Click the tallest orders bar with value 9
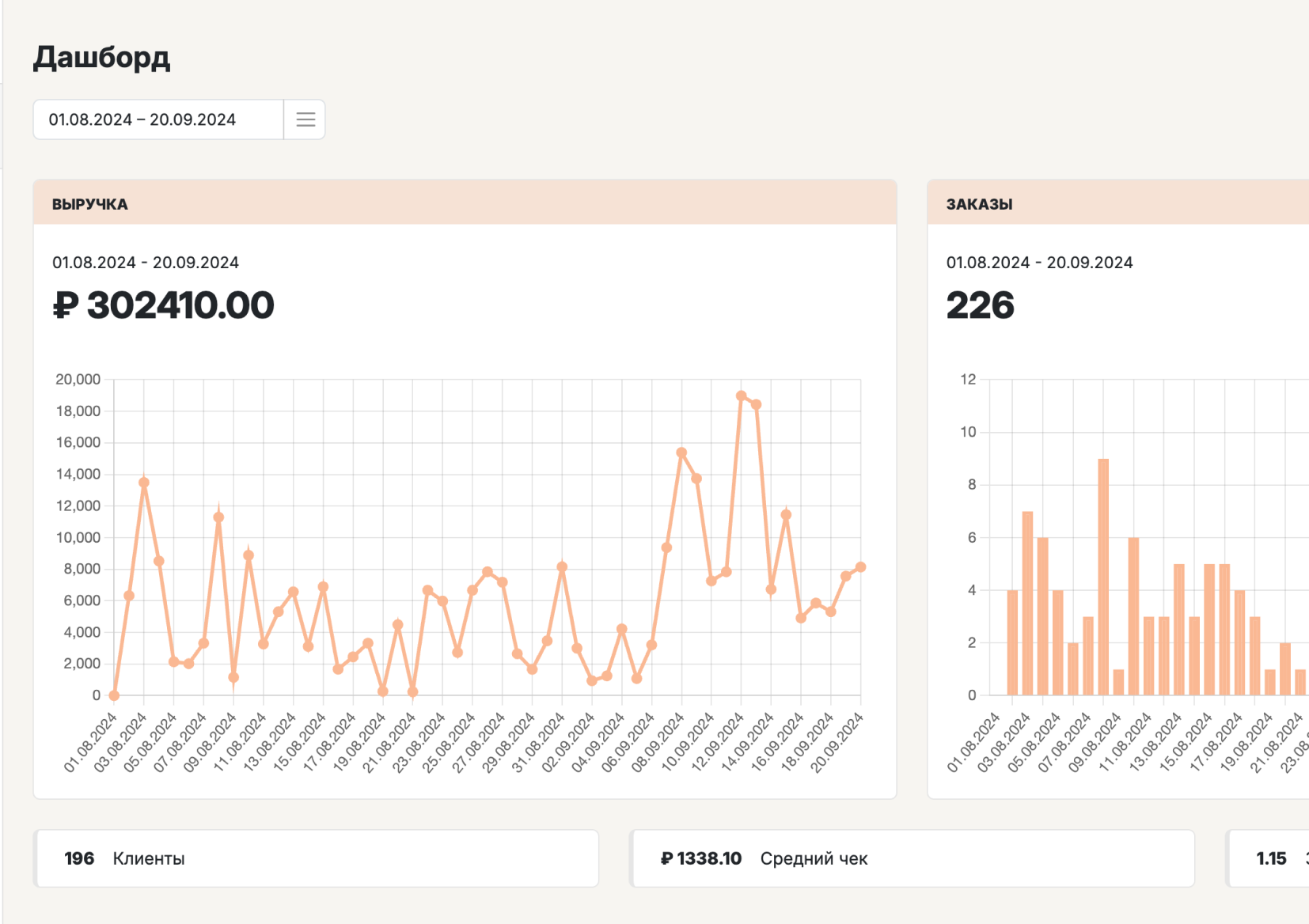 click(x=1103, y=576)
